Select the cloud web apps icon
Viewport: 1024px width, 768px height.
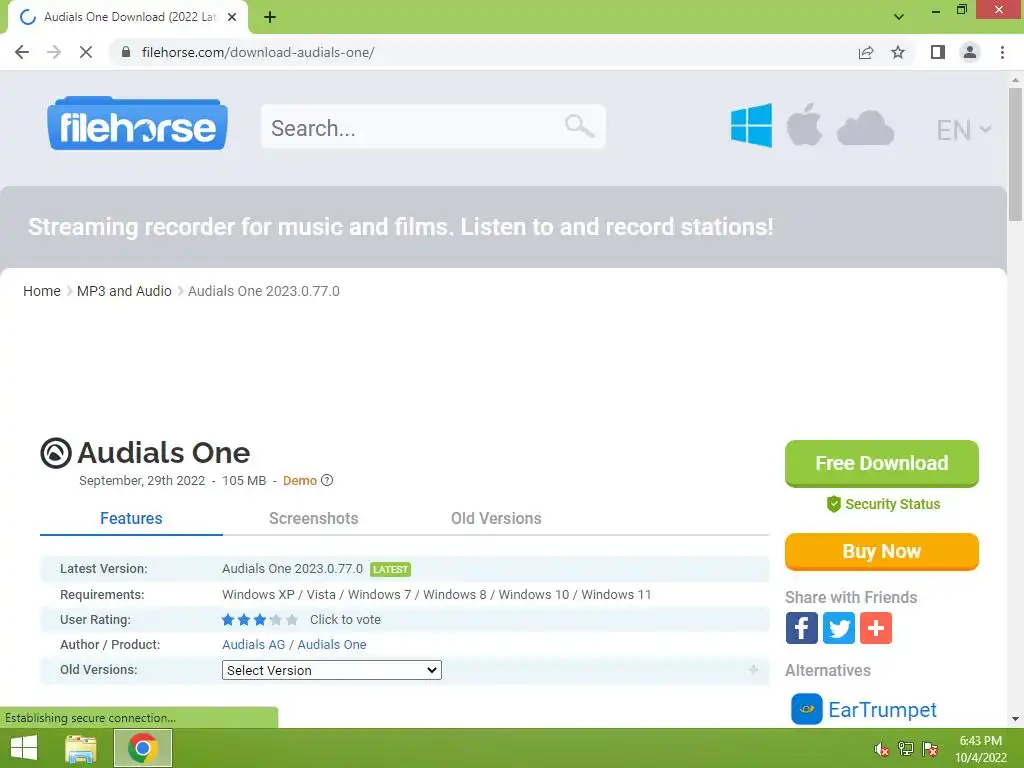coord(865,127)
